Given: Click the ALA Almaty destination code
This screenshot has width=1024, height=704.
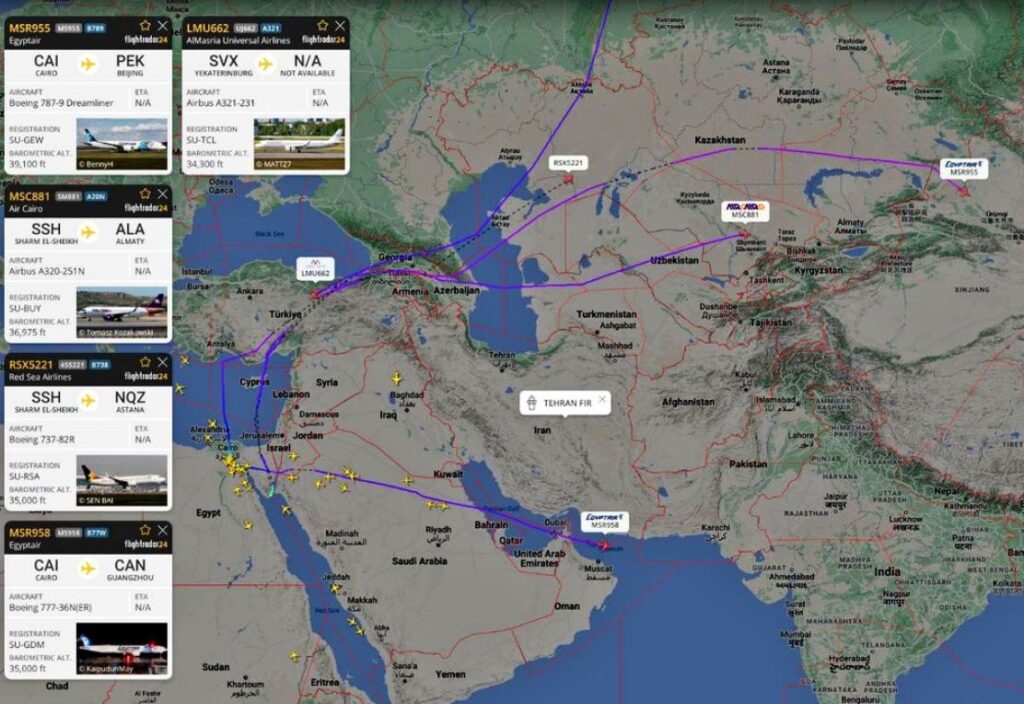Looking at the screenshot, I should pos(130,229).
